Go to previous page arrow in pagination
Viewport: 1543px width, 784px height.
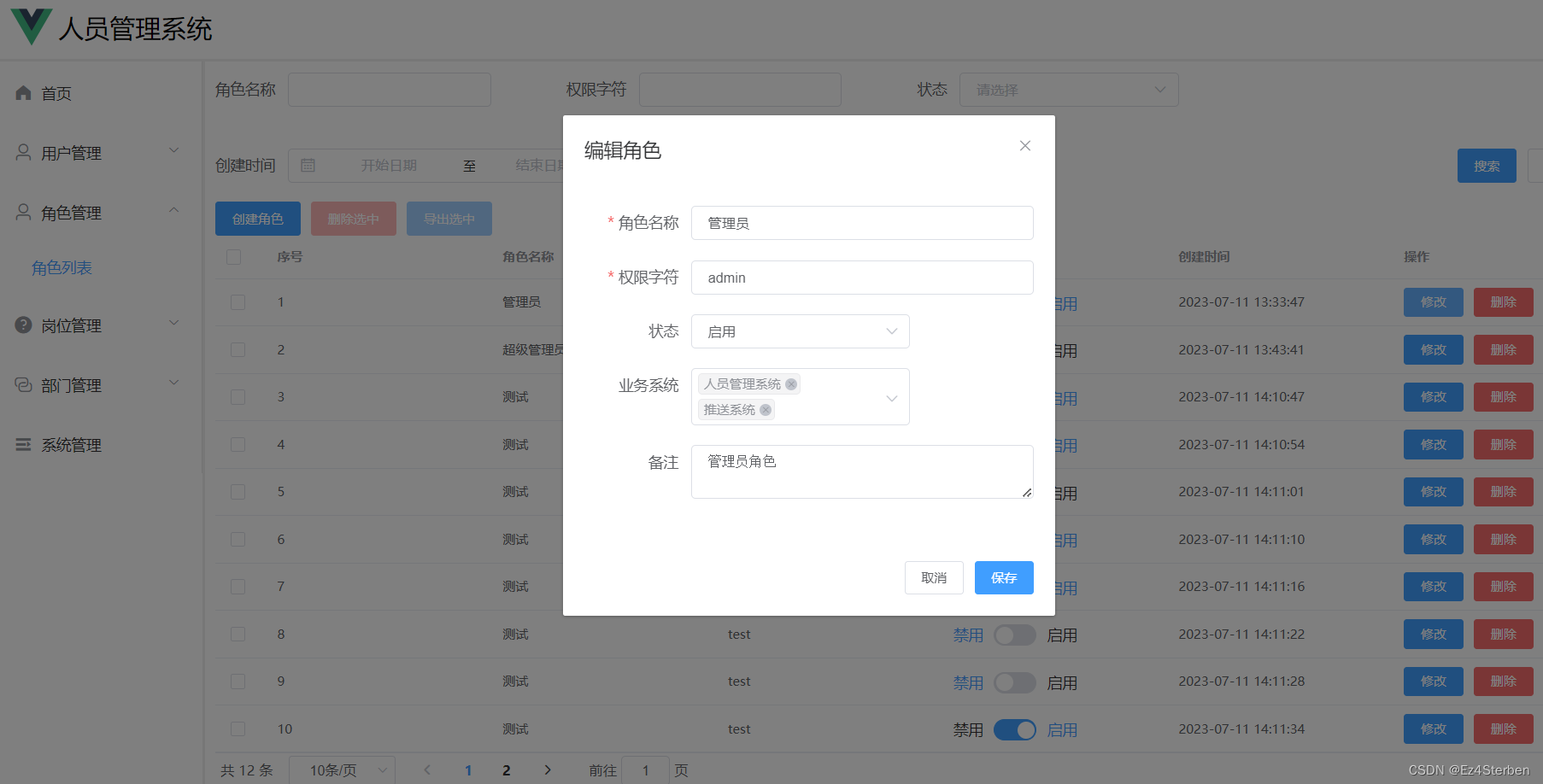point(427,770)
